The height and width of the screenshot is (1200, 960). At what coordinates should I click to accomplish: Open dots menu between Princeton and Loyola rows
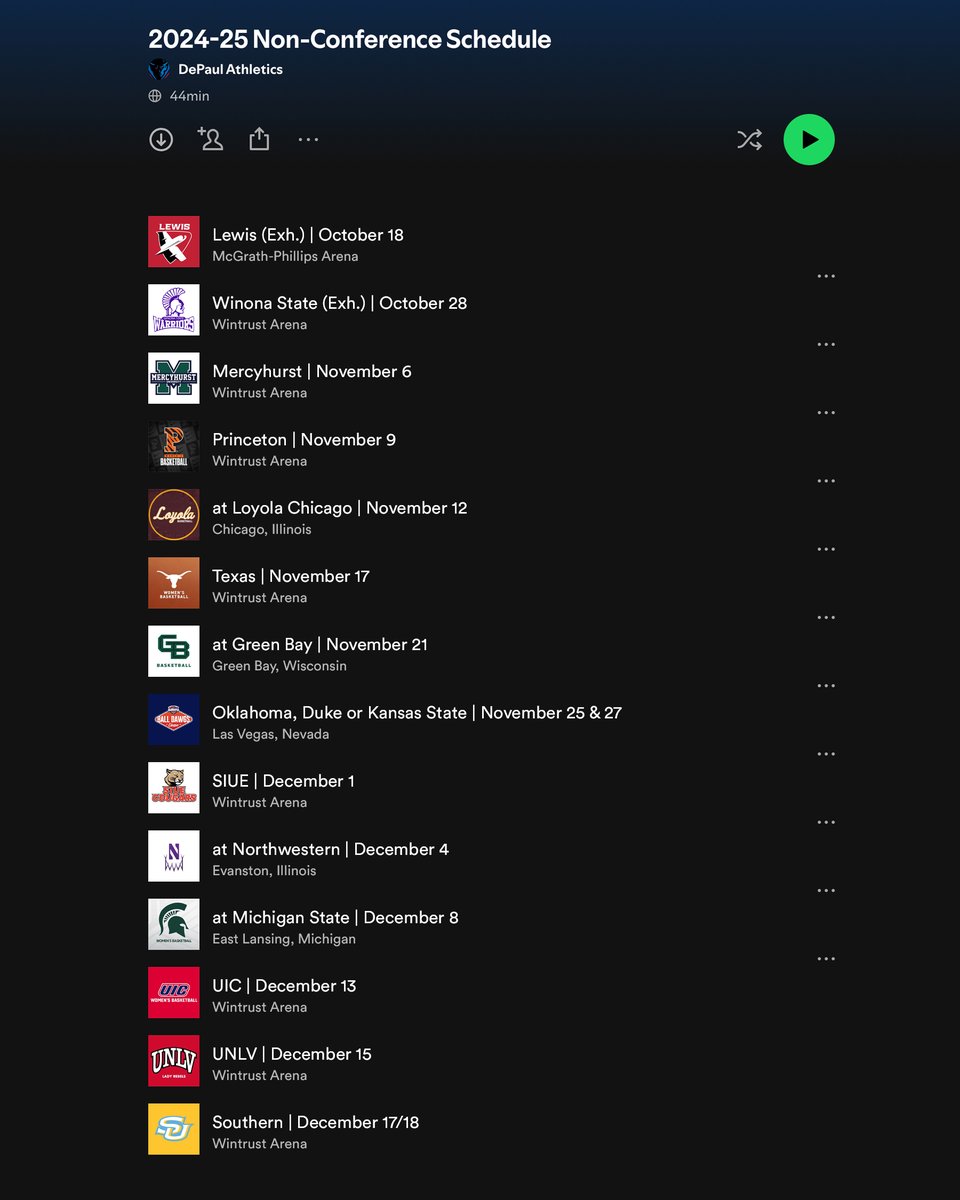coord(826,481)
